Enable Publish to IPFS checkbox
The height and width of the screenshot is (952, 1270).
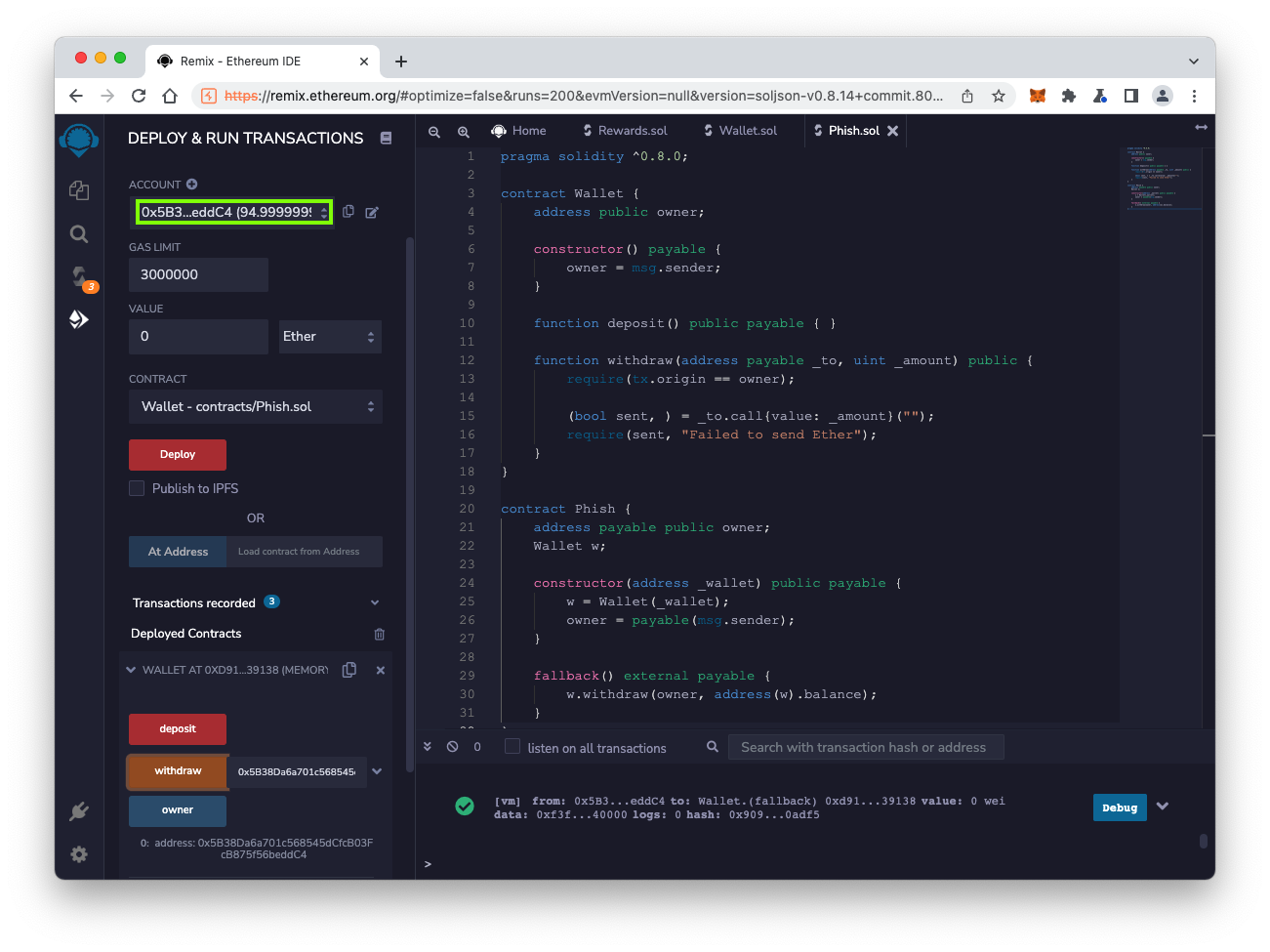[137, 488]
